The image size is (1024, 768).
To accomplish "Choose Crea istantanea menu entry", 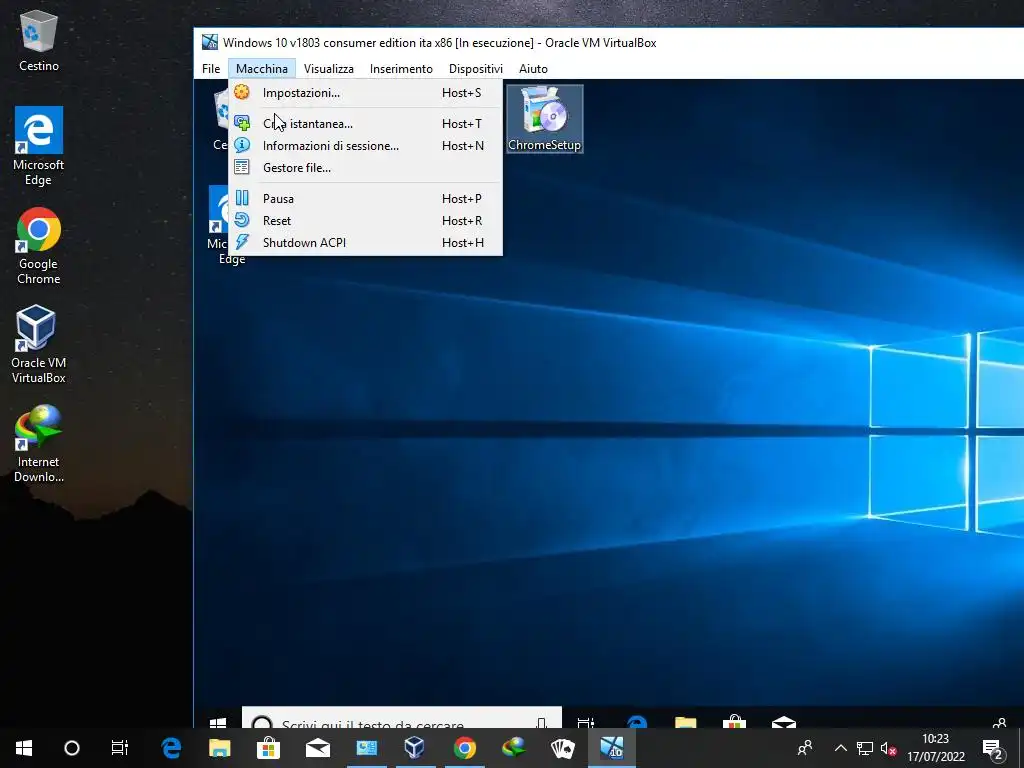I will click(x=365, y=123).
